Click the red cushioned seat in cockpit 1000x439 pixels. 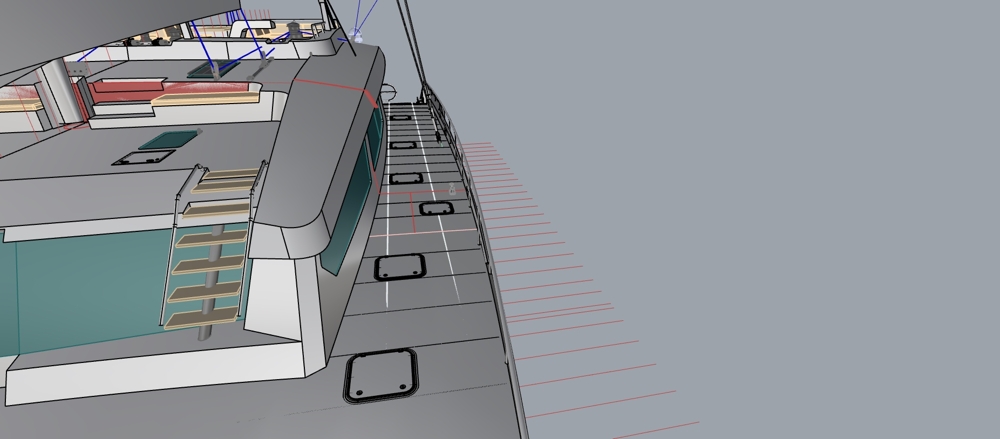click(x=120, y=91)
